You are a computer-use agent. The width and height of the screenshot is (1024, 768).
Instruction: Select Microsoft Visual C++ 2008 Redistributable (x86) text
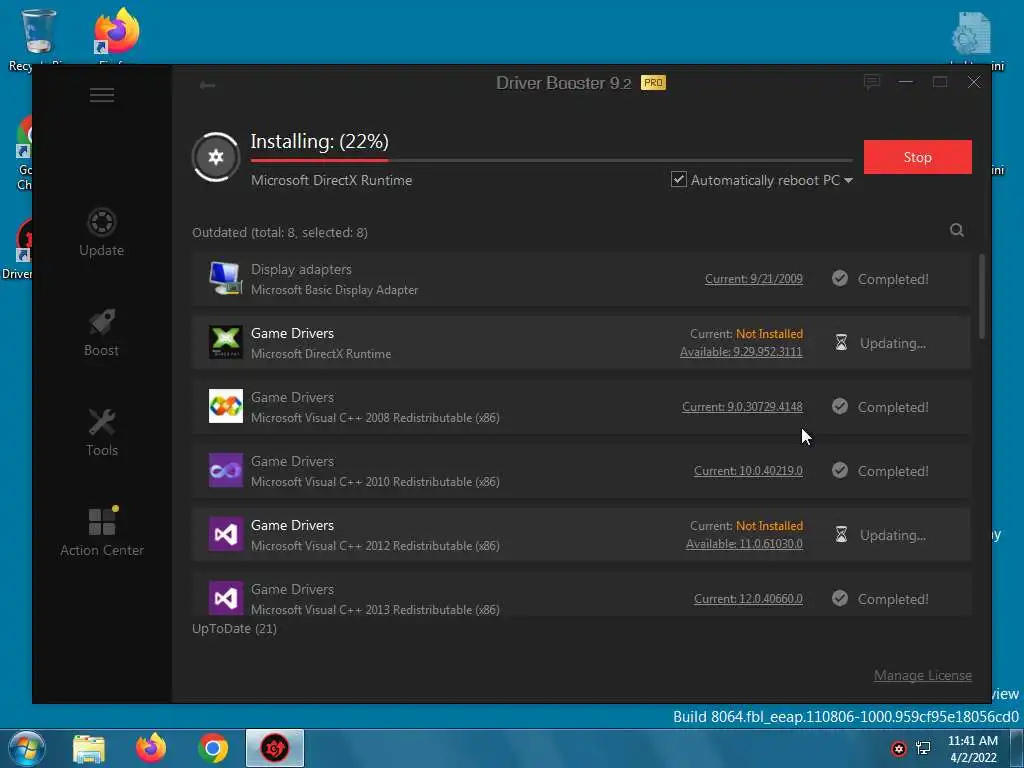pyautogui.click(x=376, y=417)
